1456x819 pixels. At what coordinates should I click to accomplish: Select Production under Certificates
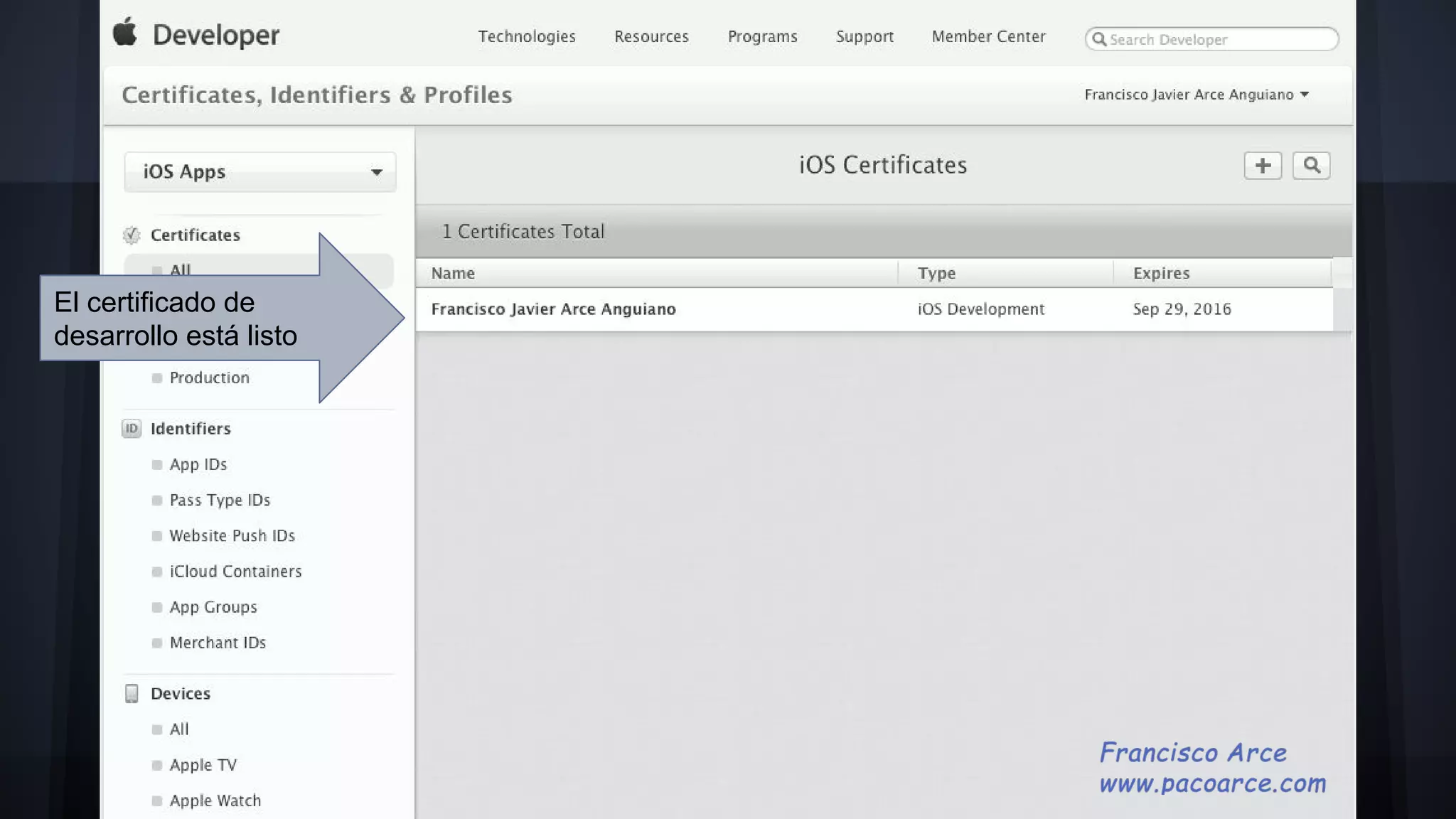click(209, 378)
